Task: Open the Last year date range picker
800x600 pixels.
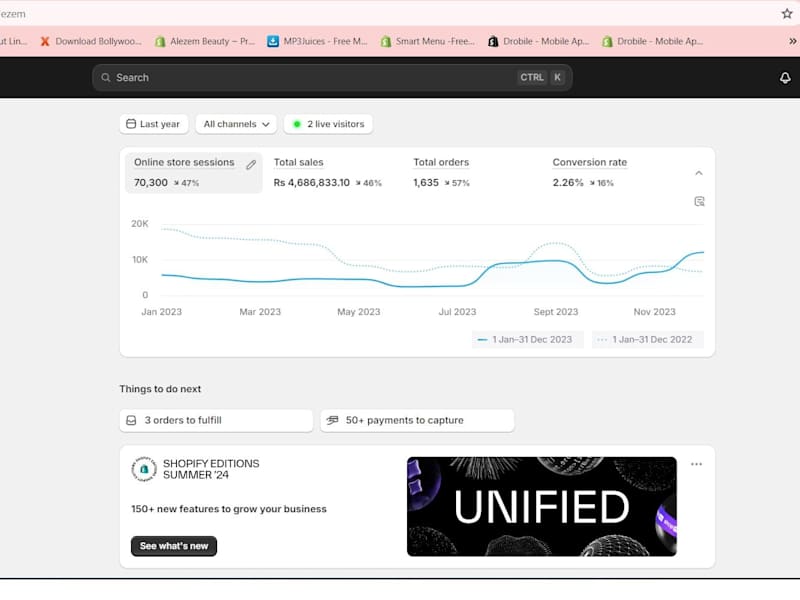Action: [154, 124]
